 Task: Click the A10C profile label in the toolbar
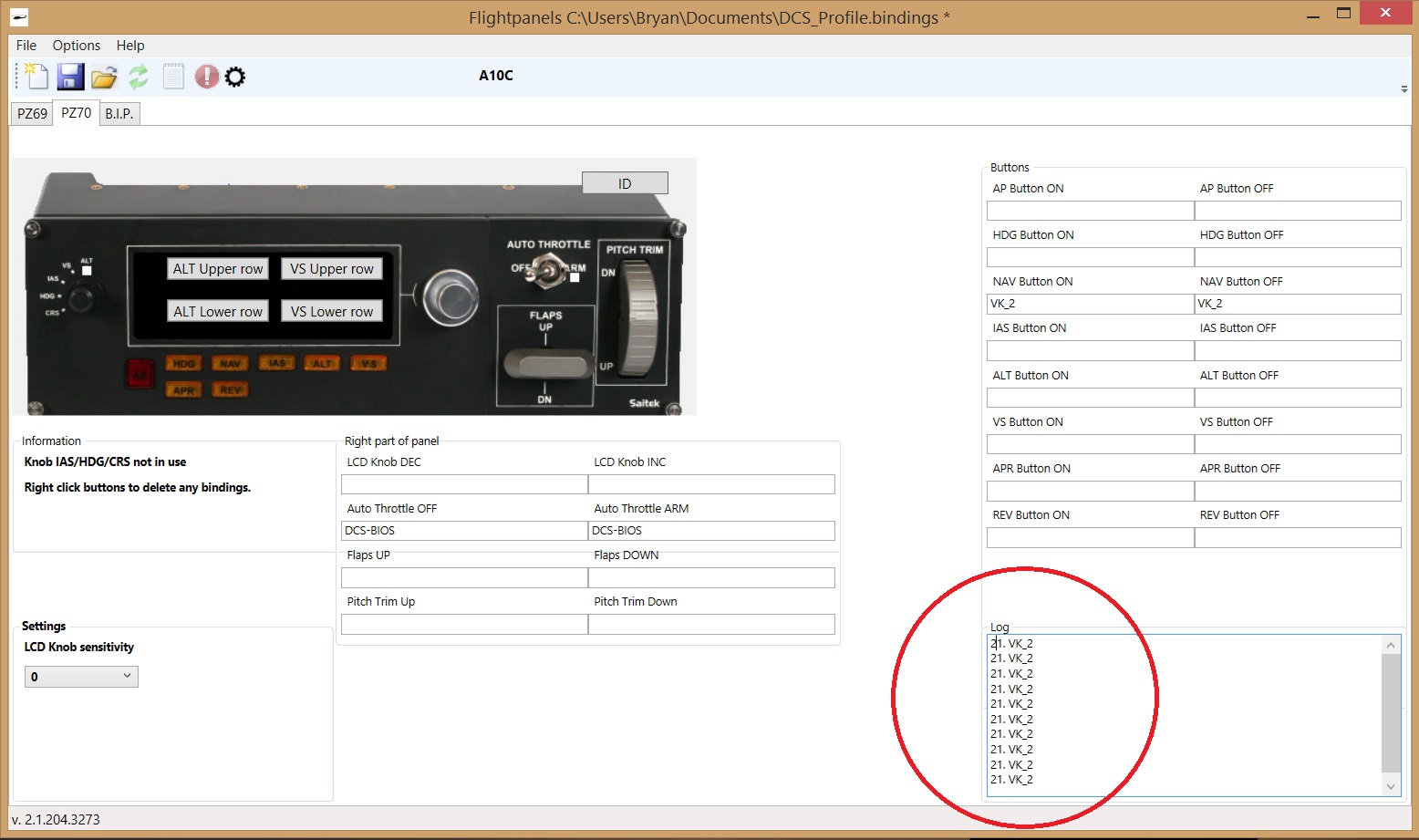[496, 76]
